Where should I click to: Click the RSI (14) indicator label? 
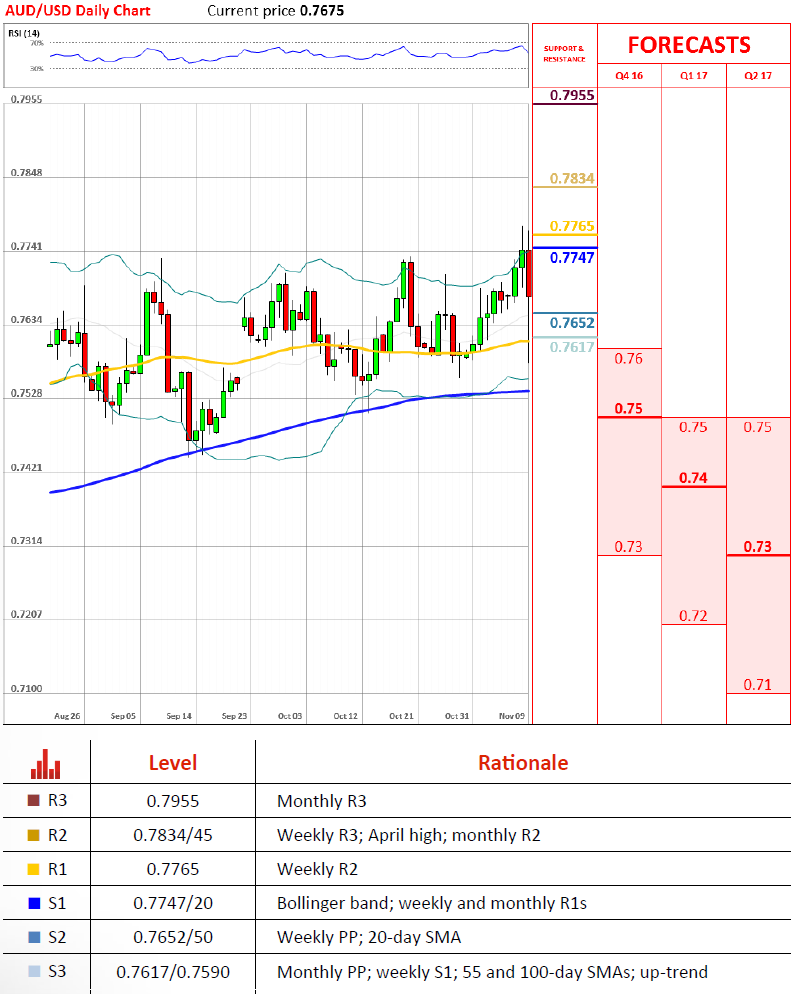pyautogui.click(x=24, y=33)
